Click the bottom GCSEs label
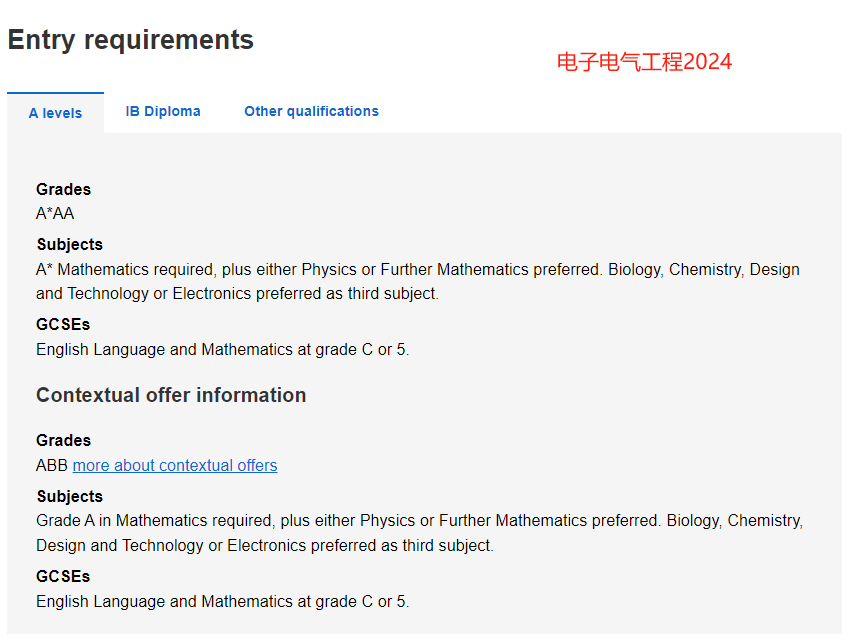 63,577
